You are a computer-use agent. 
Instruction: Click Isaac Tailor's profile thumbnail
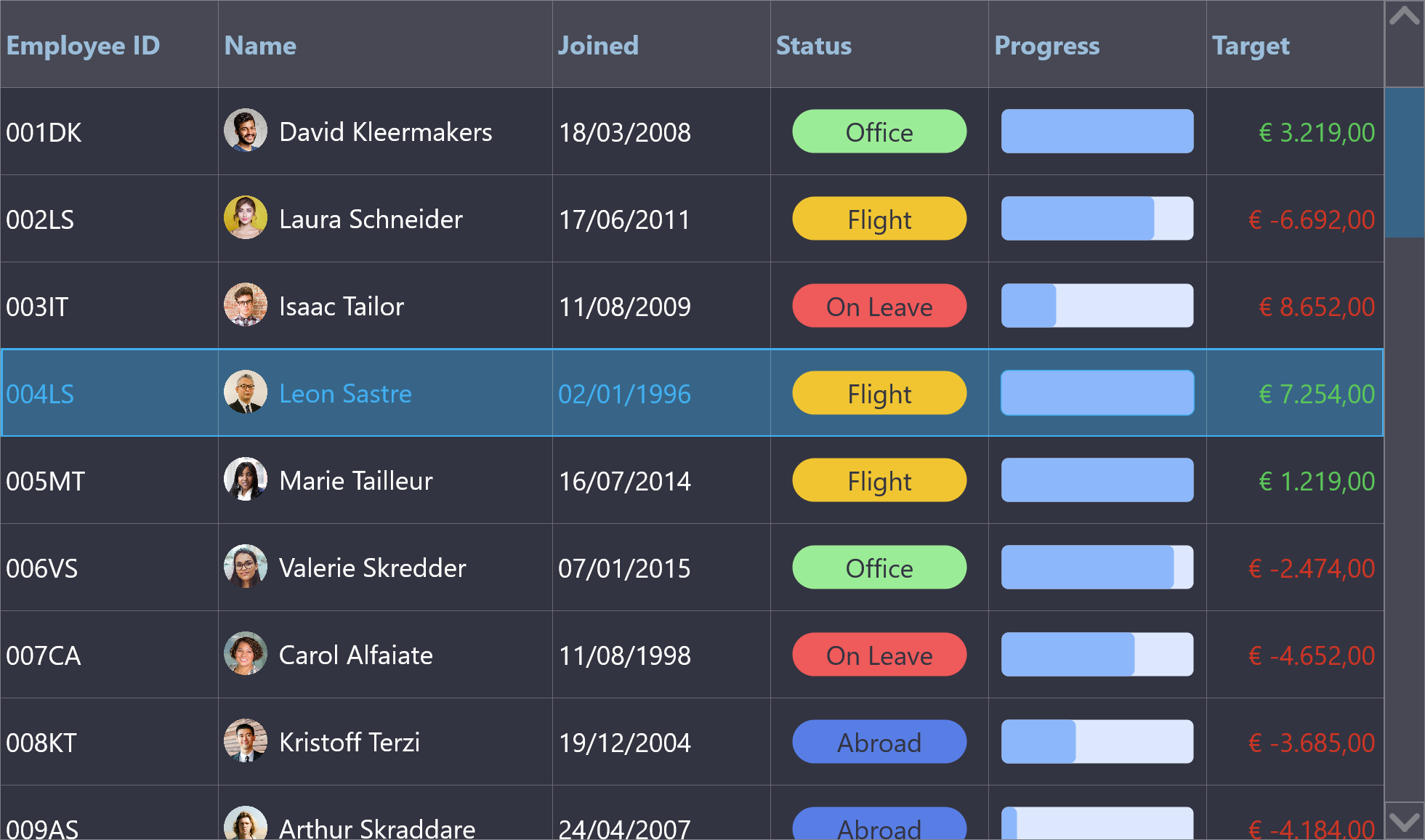(246, 305)
